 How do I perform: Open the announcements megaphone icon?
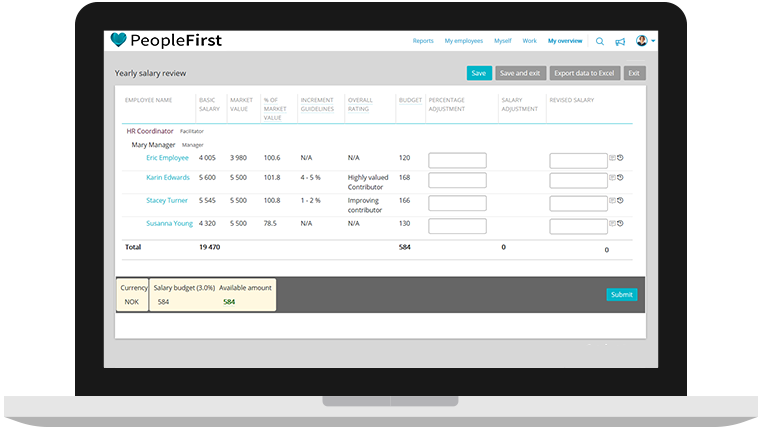pyautogui.click(x=620, y=41)
